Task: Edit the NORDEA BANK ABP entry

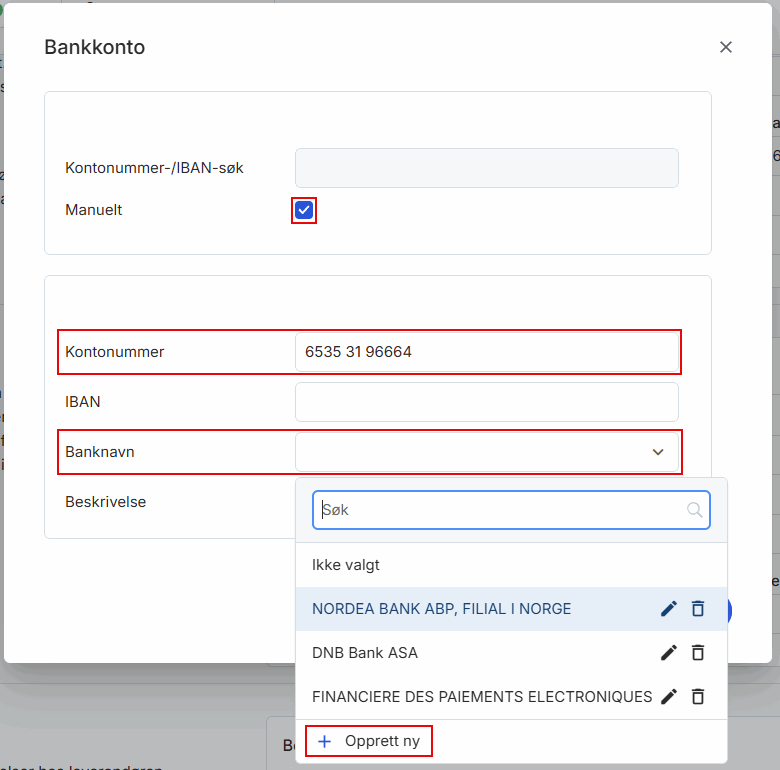Action: click(669, 609)
